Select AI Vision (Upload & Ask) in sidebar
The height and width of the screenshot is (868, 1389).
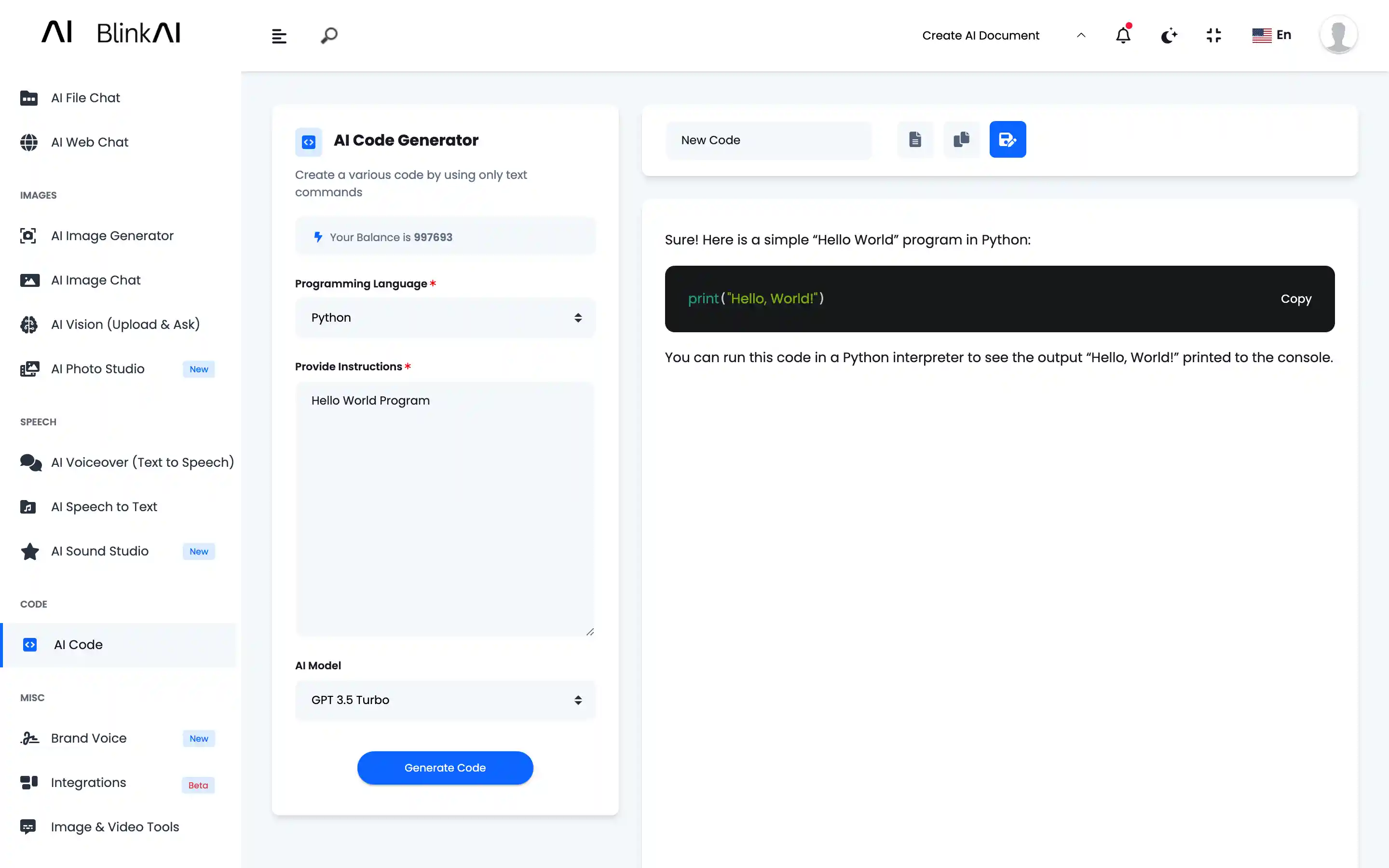coord(125,325)
